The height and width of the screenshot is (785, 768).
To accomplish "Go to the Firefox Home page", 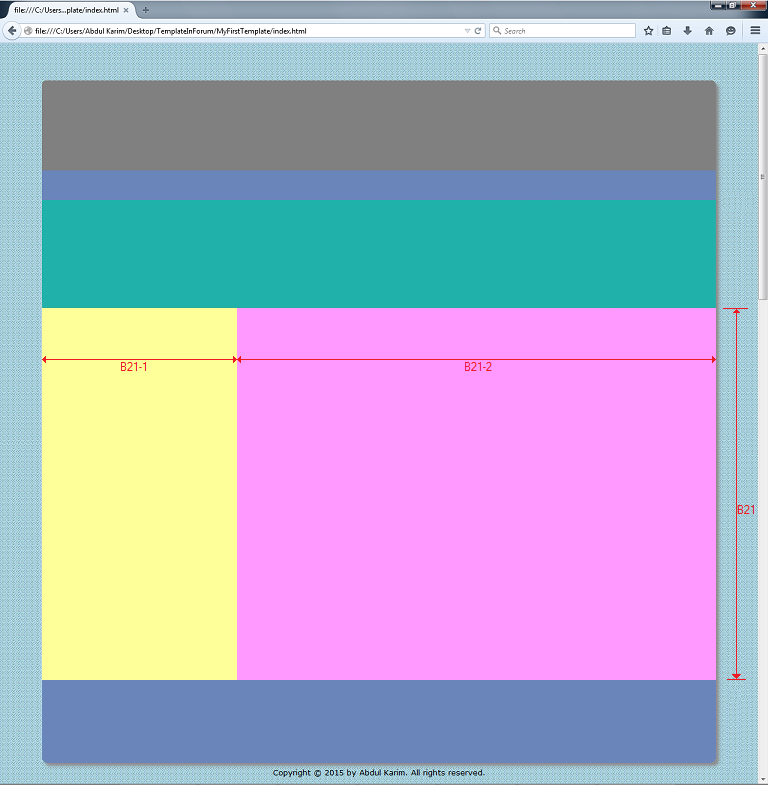I will (x=709, y=31).
